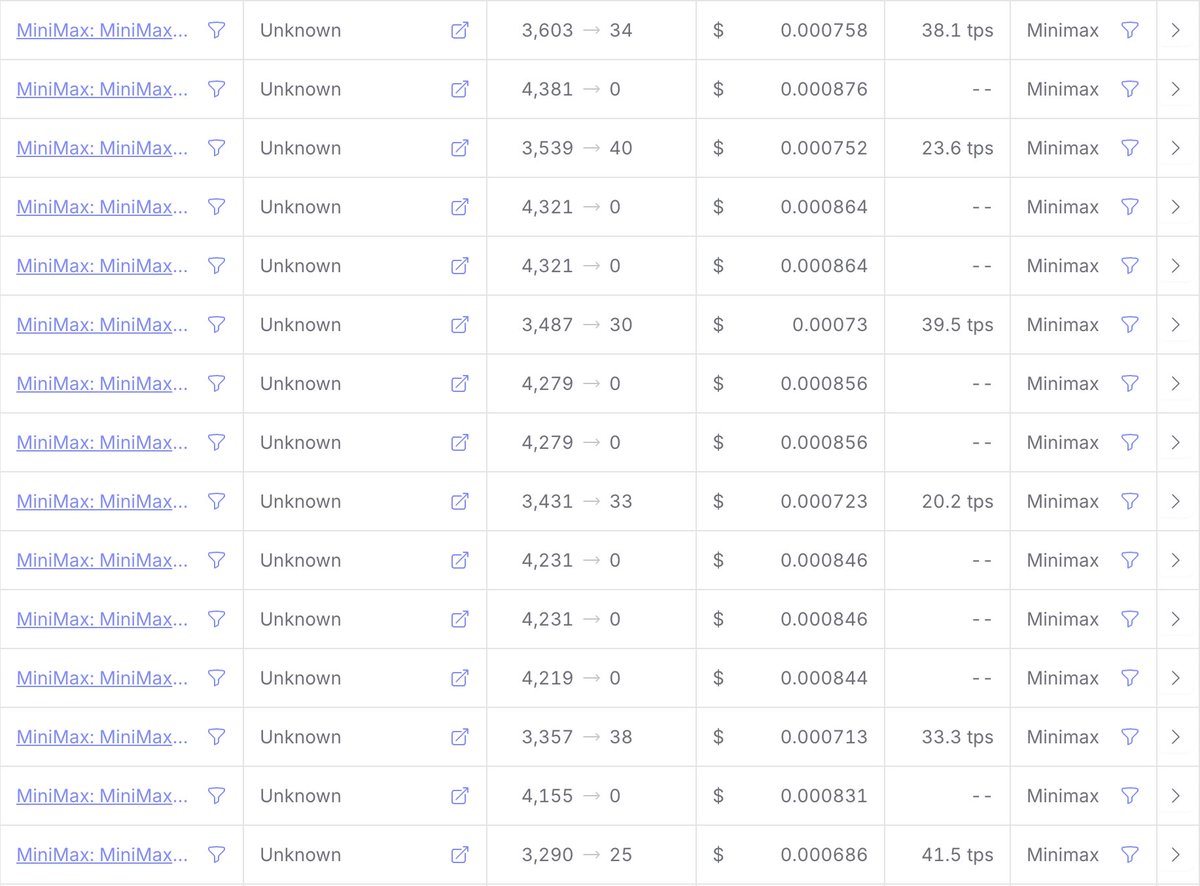This screenshot has height=886, width=1200.
Task: Open MiniMax model link in 3,357 → 38 row
Action: point(102,737)
